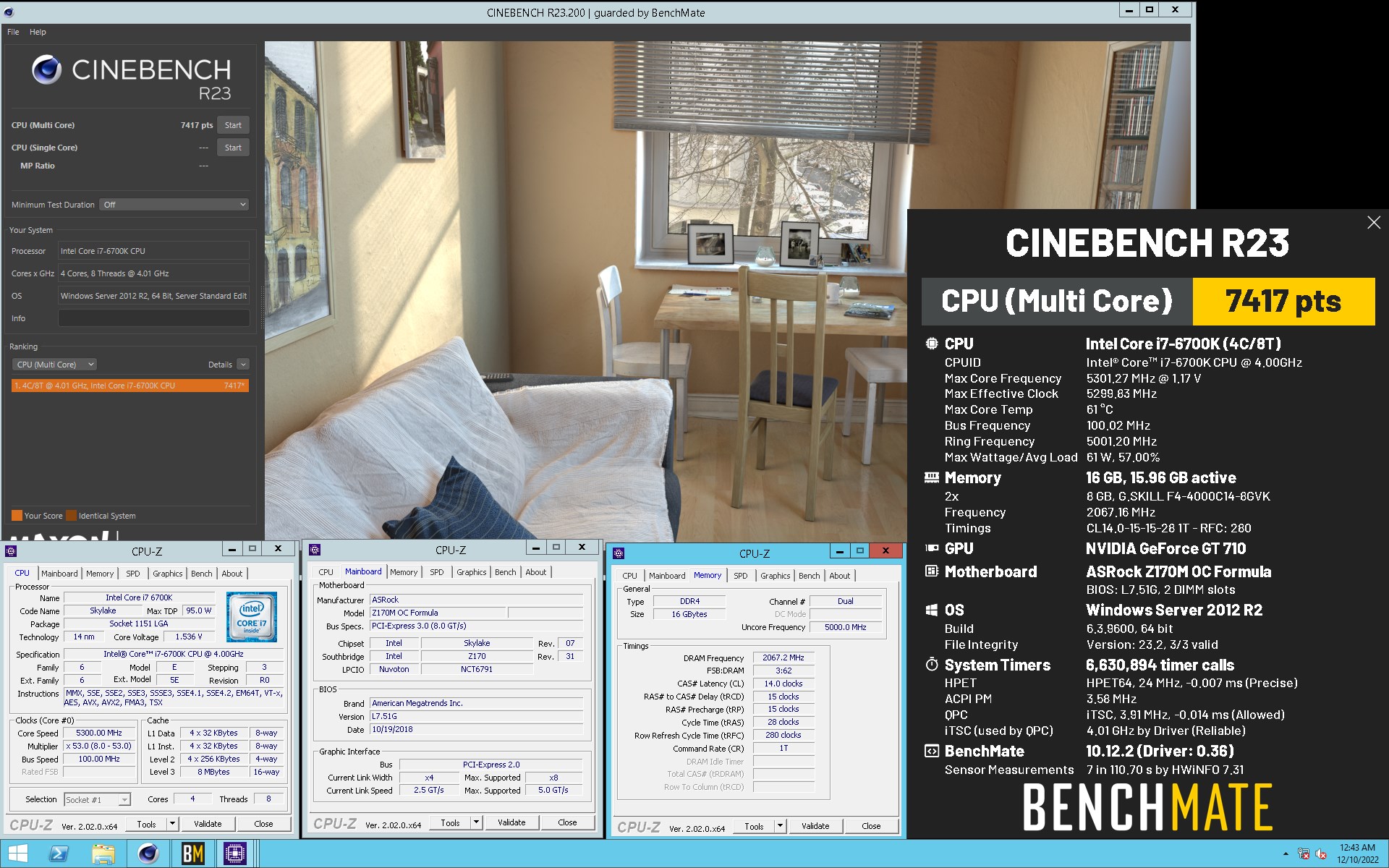Open the Help menu in Cinebench
Screen dimensions: 1389x868
(38, 32)
